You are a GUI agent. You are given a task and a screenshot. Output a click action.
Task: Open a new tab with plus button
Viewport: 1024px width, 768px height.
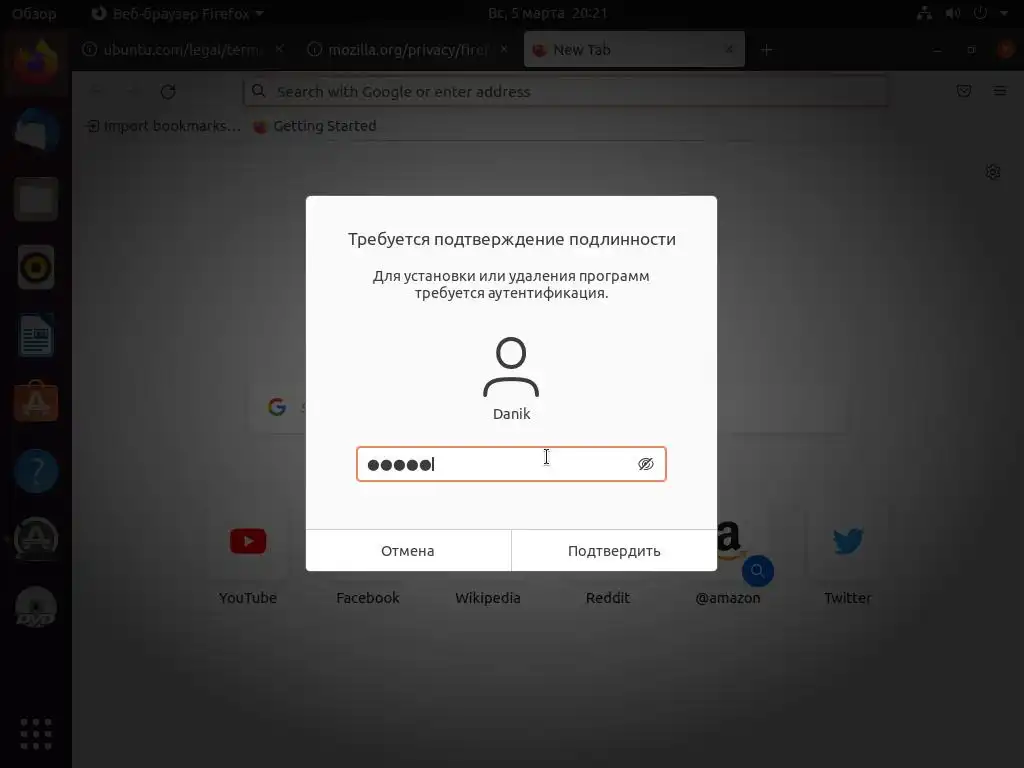tap(767, 50)
